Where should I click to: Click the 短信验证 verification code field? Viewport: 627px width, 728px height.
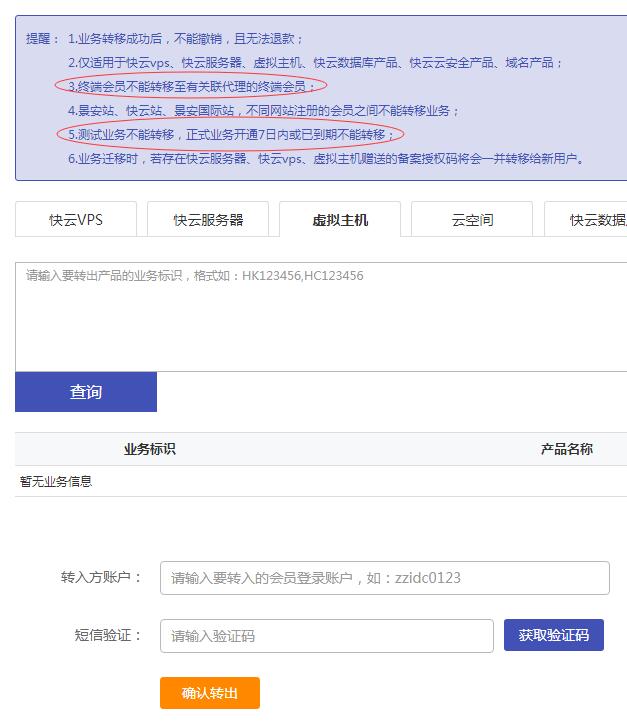coord(327,636)
